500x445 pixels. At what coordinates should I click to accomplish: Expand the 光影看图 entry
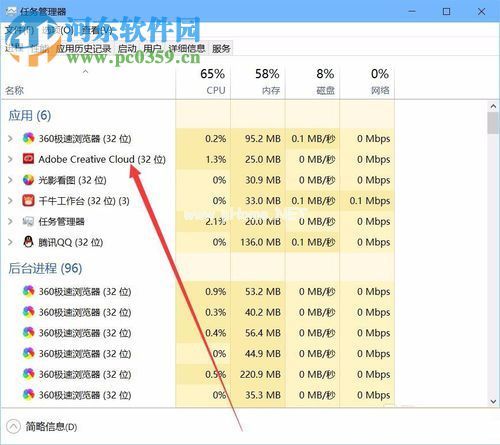pos(10,180)
